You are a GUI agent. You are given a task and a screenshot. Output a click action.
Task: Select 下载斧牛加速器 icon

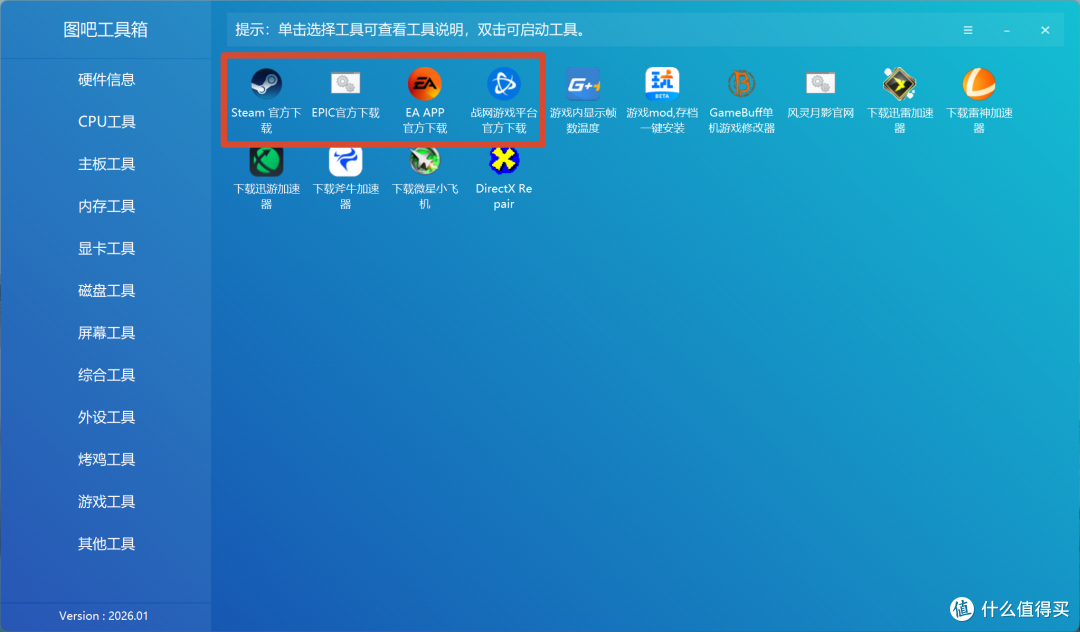345,160
